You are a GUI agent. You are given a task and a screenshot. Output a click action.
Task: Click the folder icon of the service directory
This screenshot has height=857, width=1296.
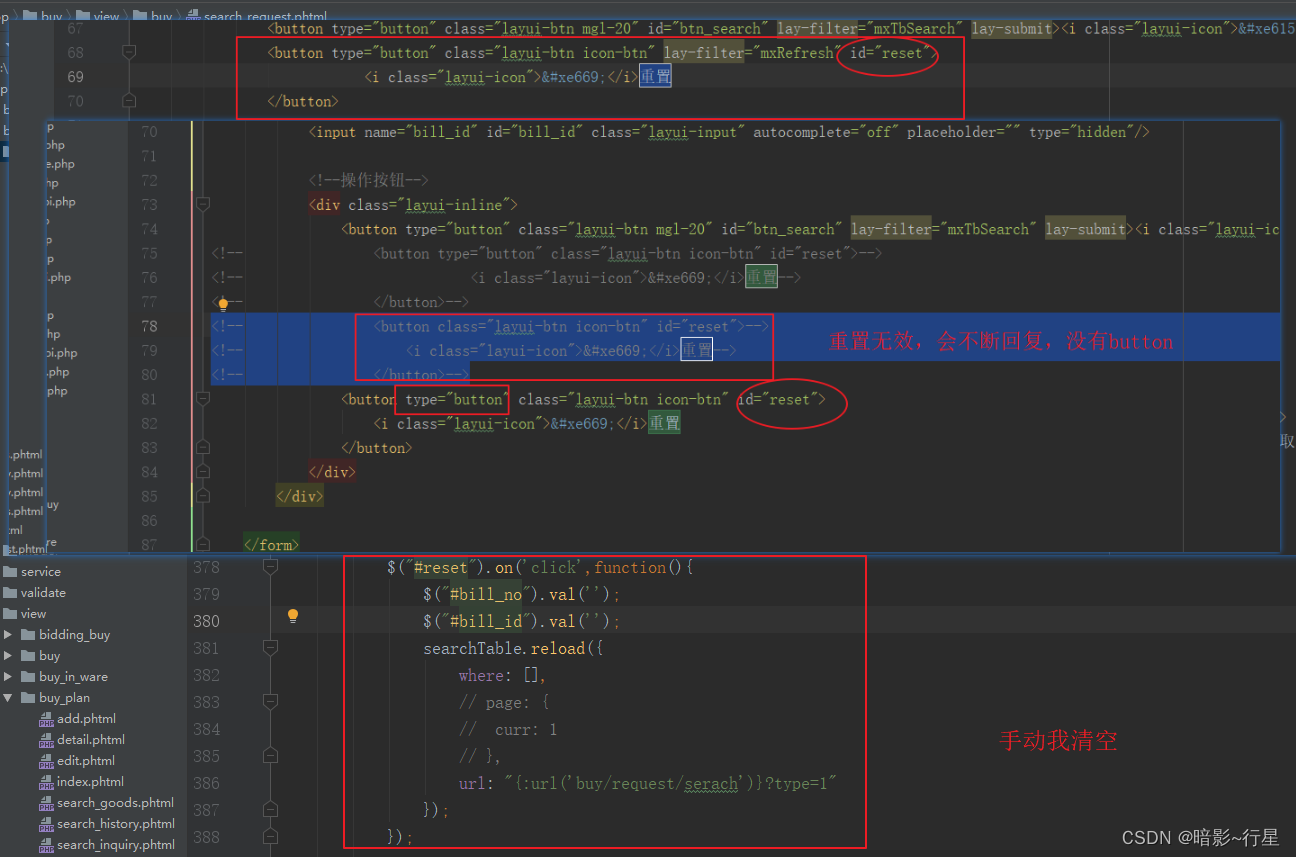tap(10, 572)
